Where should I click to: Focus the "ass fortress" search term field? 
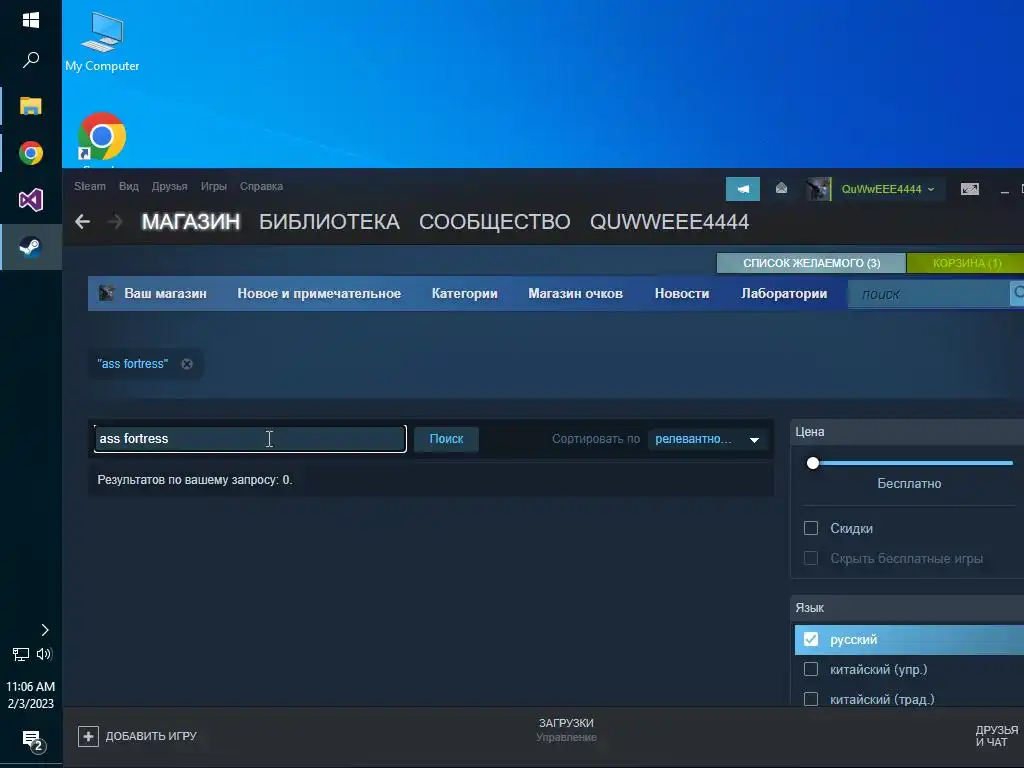[x=250, y=439]
